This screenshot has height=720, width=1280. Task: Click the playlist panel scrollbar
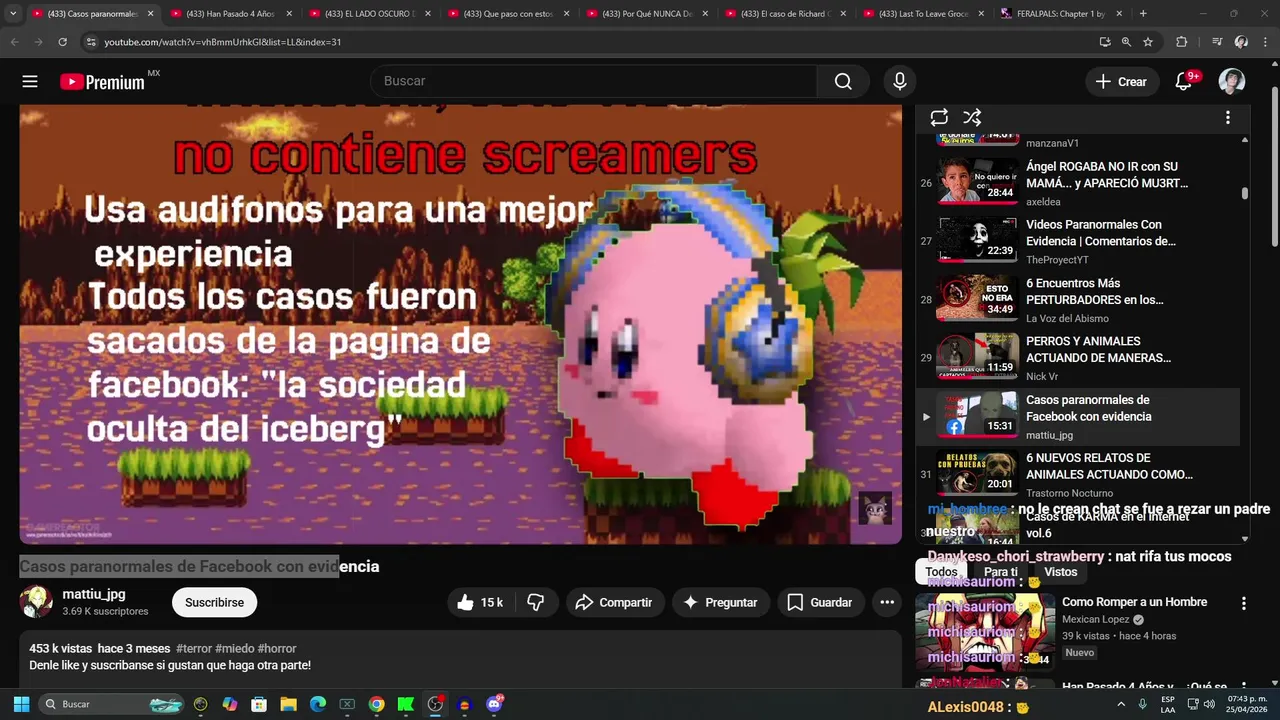pyautogui.click(x=1245, y=193)
